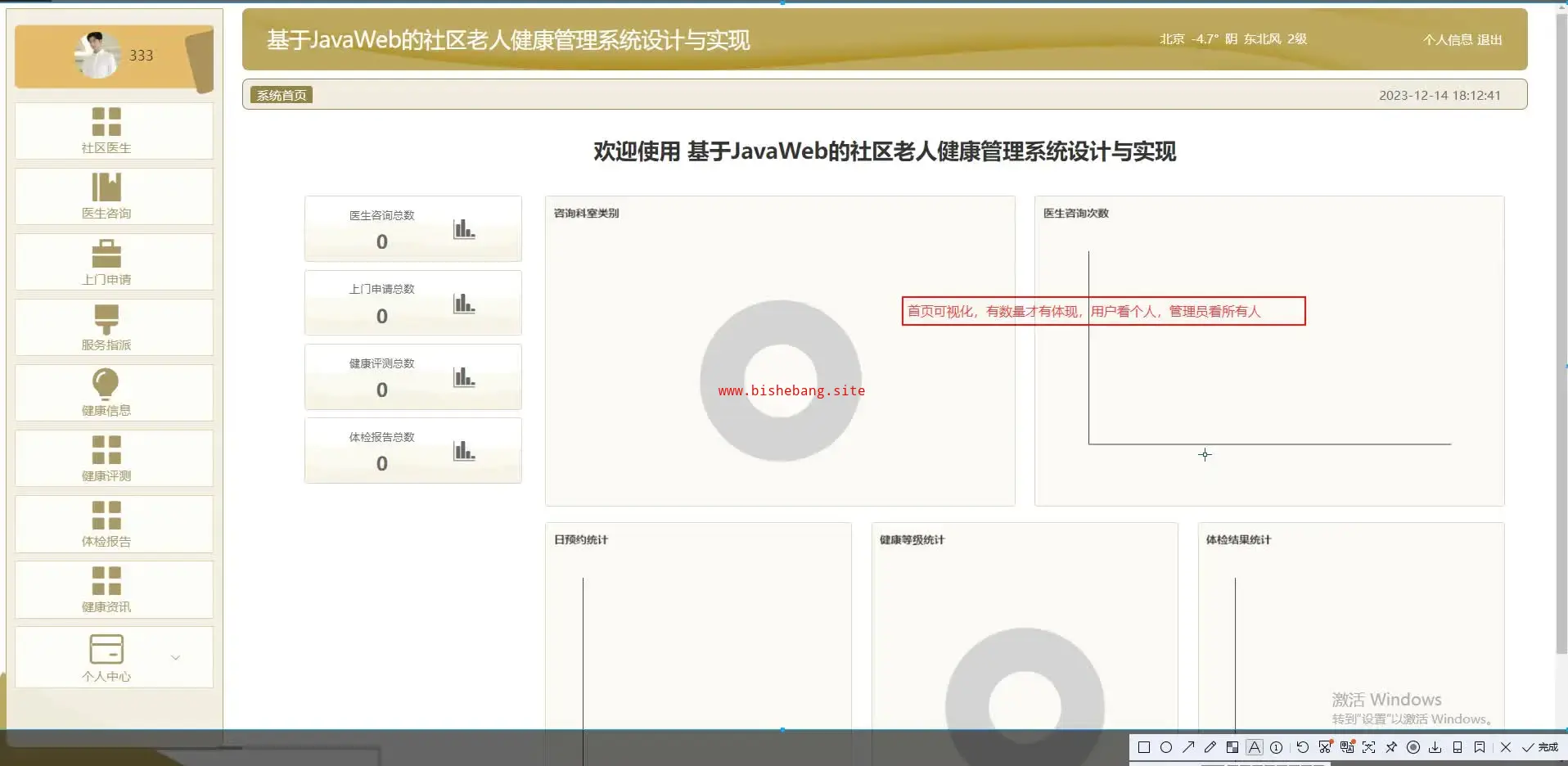This screenshot has width=1568, height=766.
Task: Save the screenshot with the download icon
Action: pyautogui.click(x=1435, y=747)
